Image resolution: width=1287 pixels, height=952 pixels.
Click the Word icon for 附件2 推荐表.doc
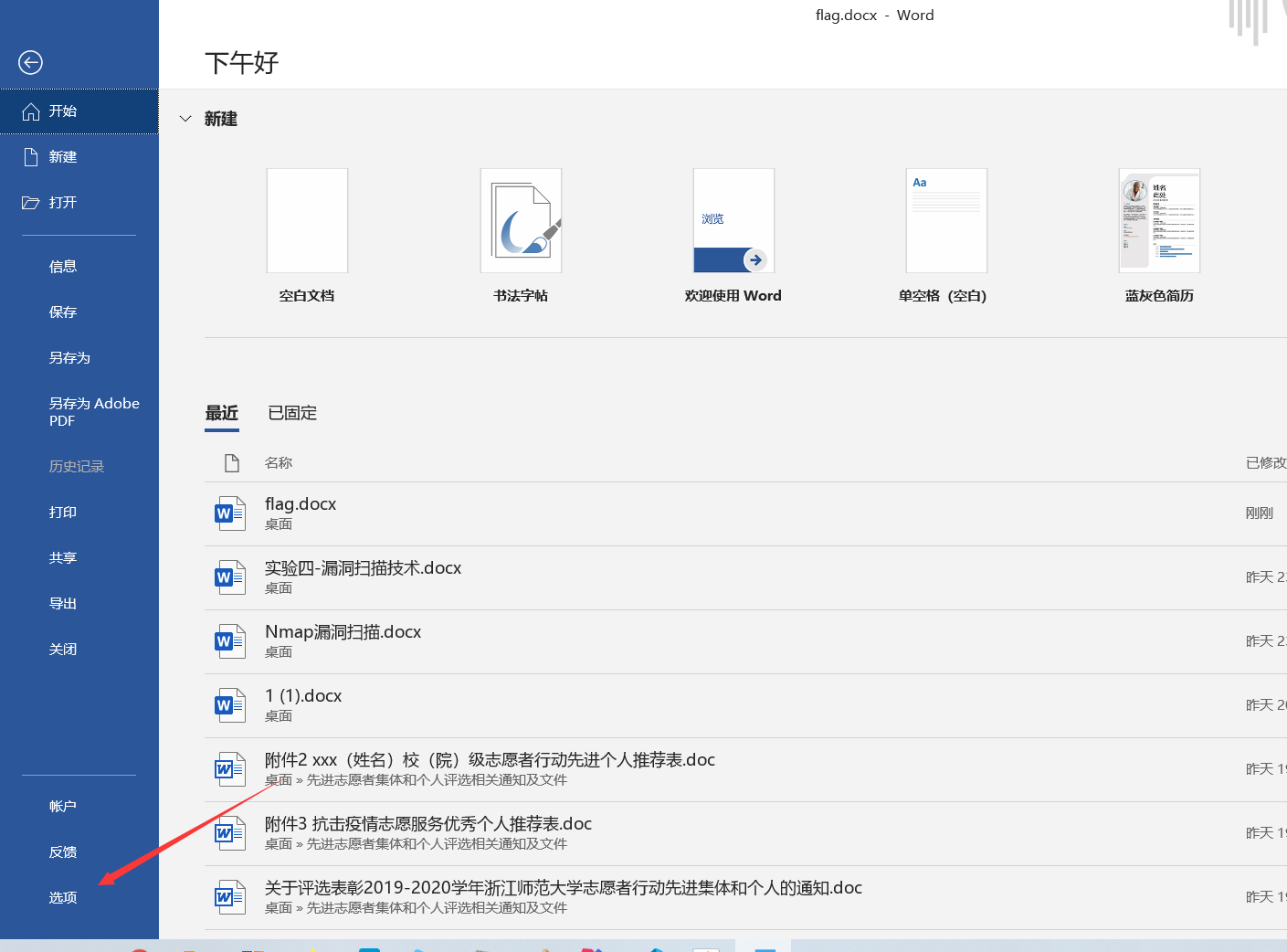tap(229, 769)
